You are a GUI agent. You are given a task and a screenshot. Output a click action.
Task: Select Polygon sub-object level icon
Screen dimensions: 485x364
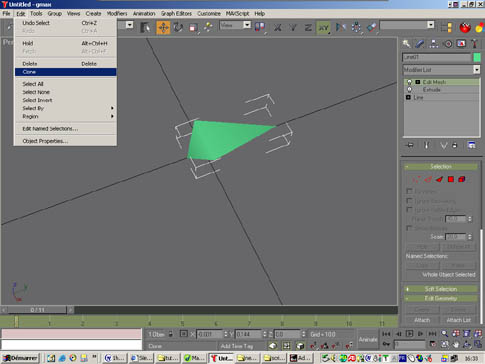coord(451,179)
